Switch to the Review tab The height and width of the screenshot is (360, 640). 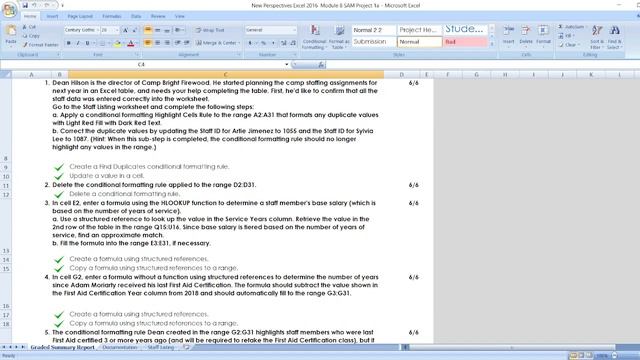[x=158, y=16]
